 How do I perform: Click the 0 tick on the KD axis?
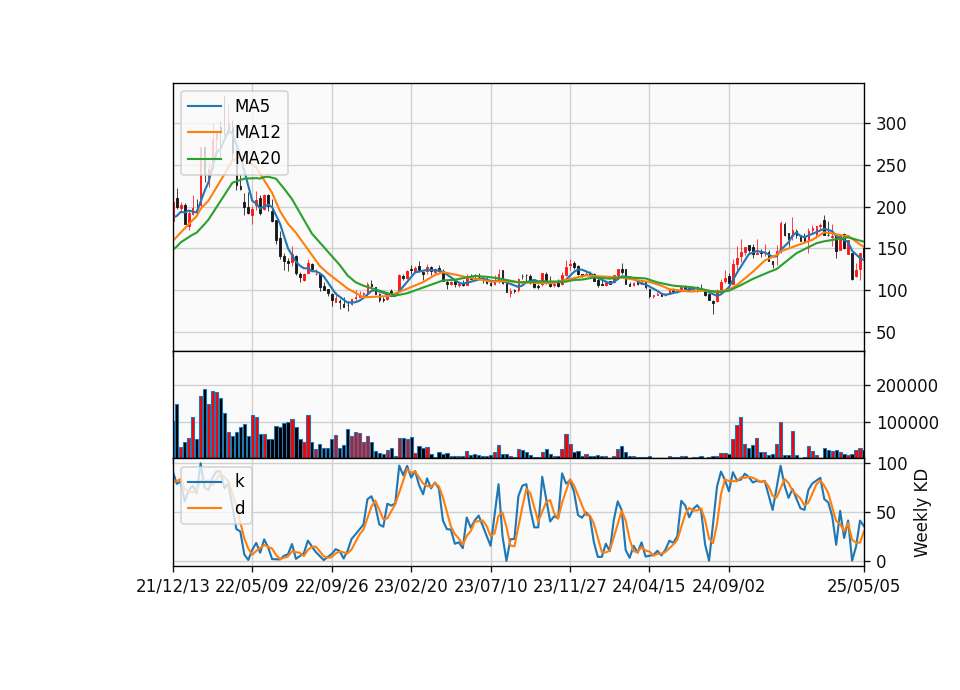tap(881, 561)
